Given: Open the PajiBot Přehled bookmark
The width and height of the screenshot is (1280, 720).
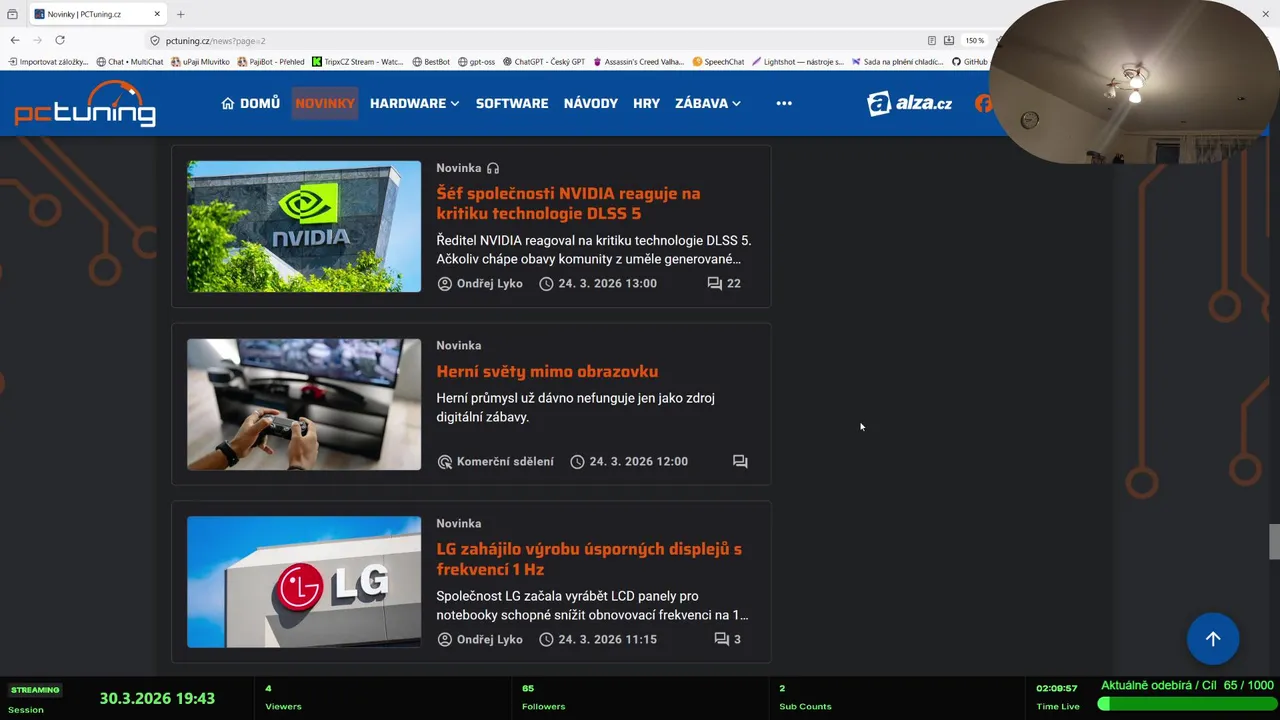Looking at the screenshot, I should 271,62.
